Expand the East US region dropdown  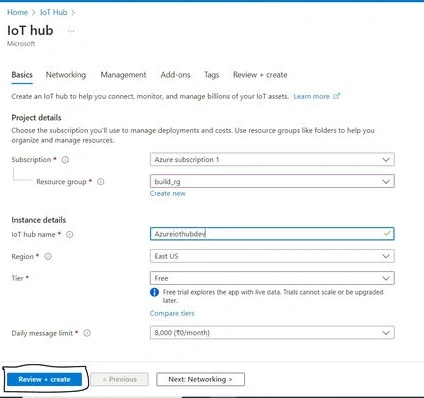(272, 256)
